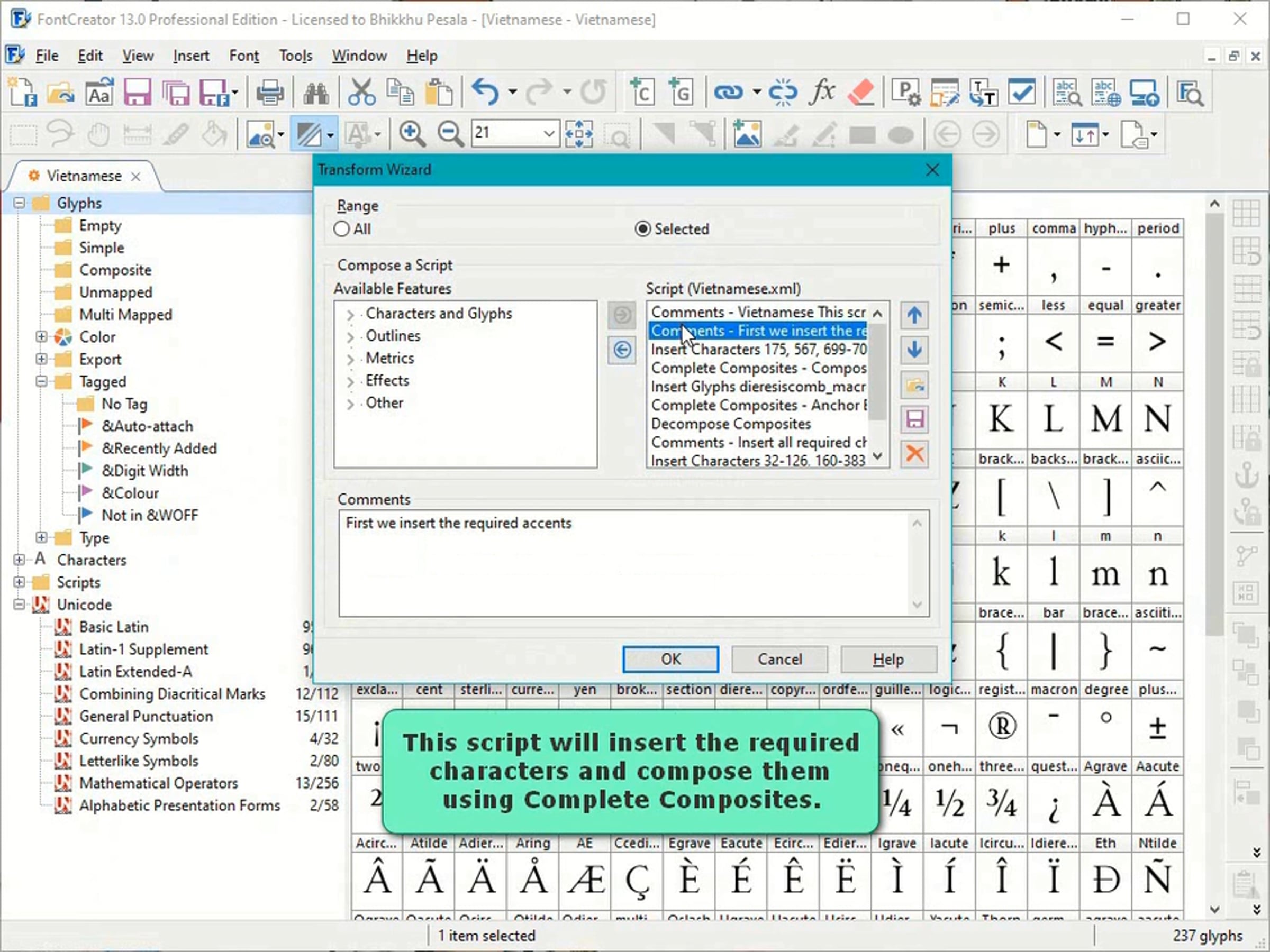Collapse the Tagged folder in the tree
This screenshot has height=952, width=1270.
[x=41, y=382]
